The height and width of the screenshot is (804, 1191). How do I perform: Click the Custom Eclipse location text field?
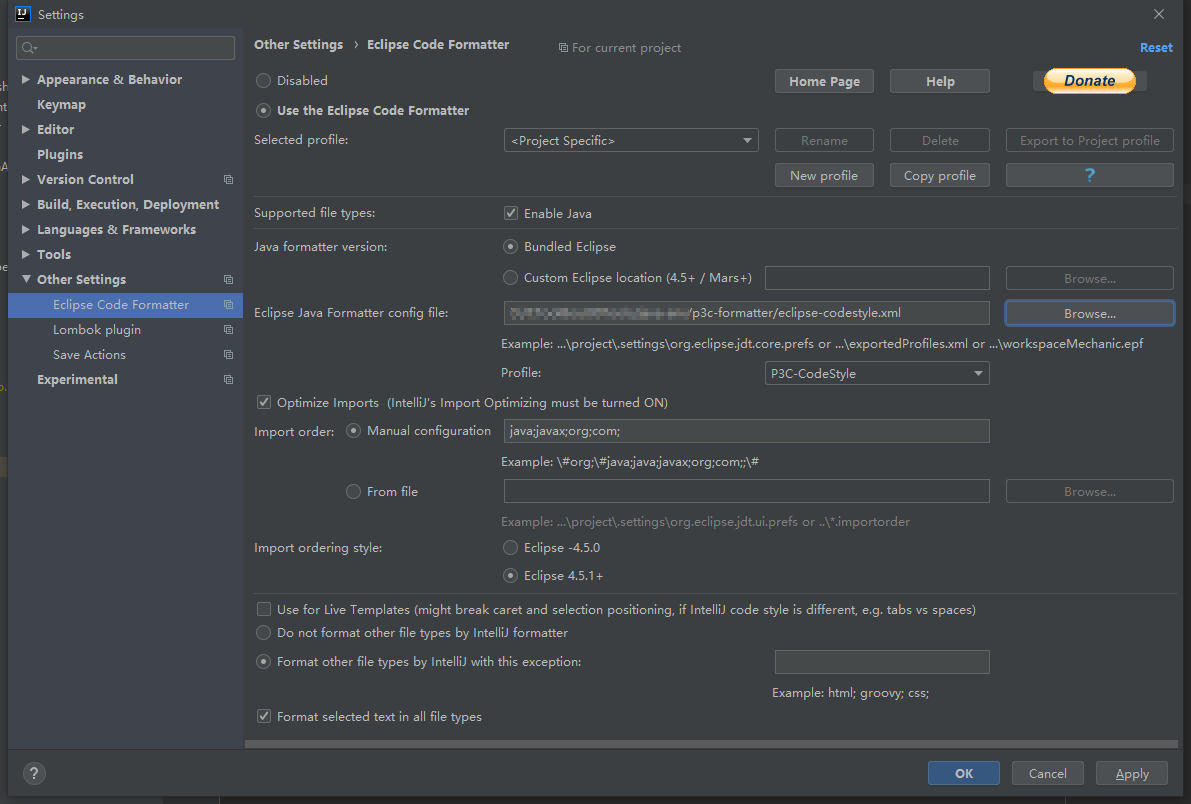(x=877, y=278)
